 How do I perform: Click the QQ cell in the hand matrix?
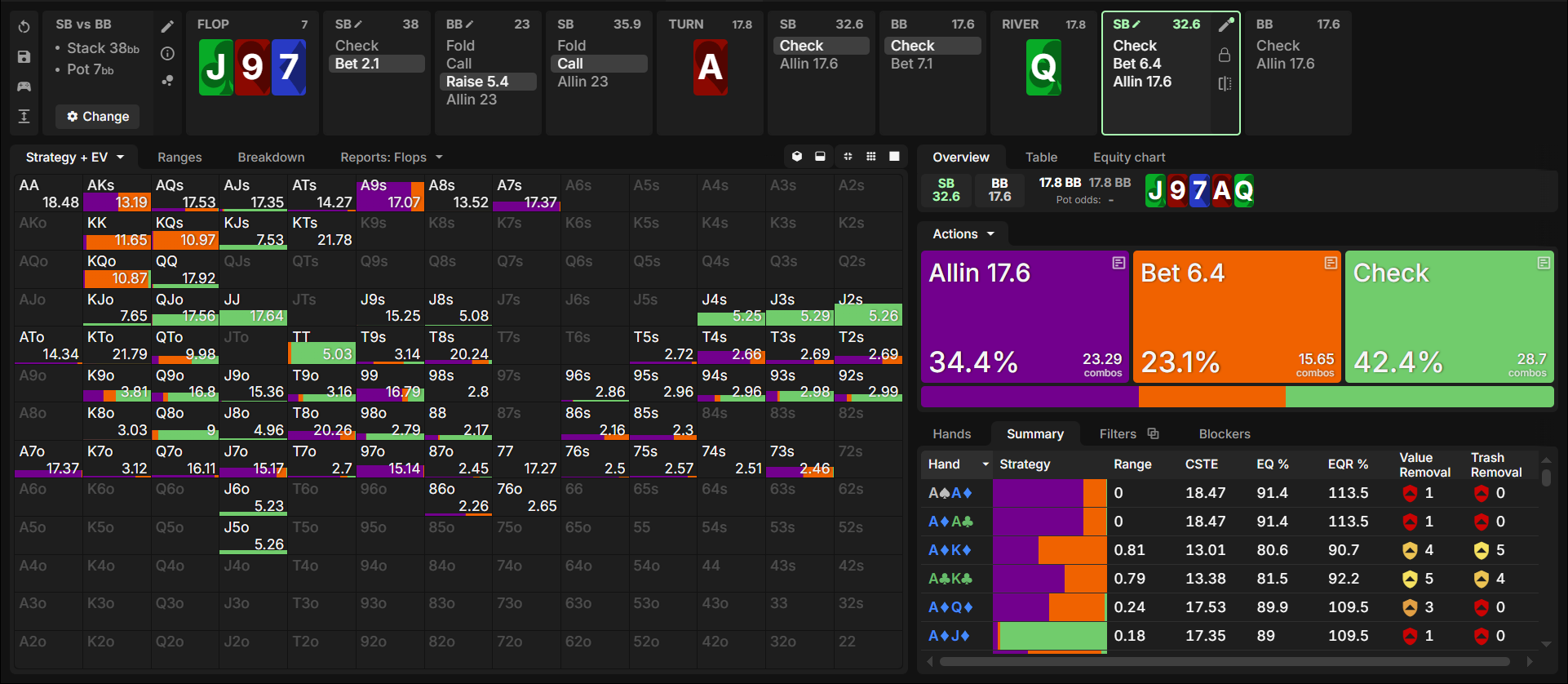tap(185, 269)
